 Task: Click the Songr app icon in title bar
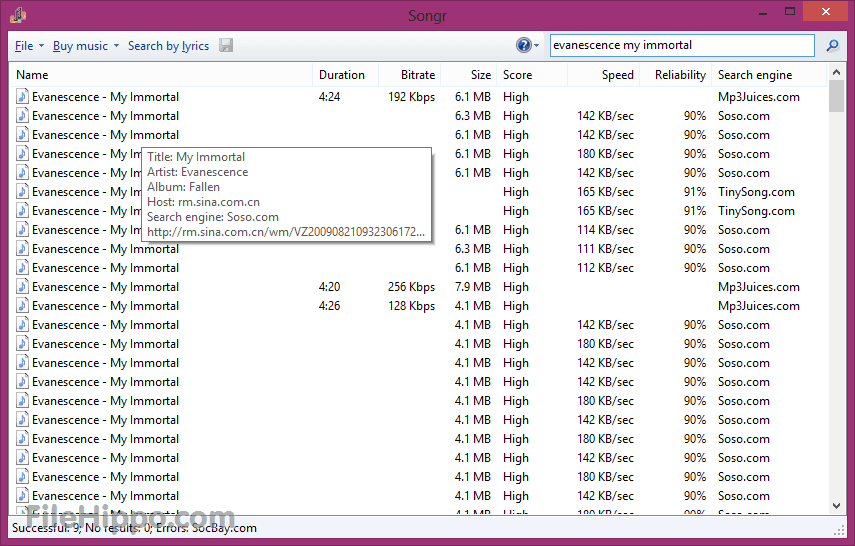(18, 15)
